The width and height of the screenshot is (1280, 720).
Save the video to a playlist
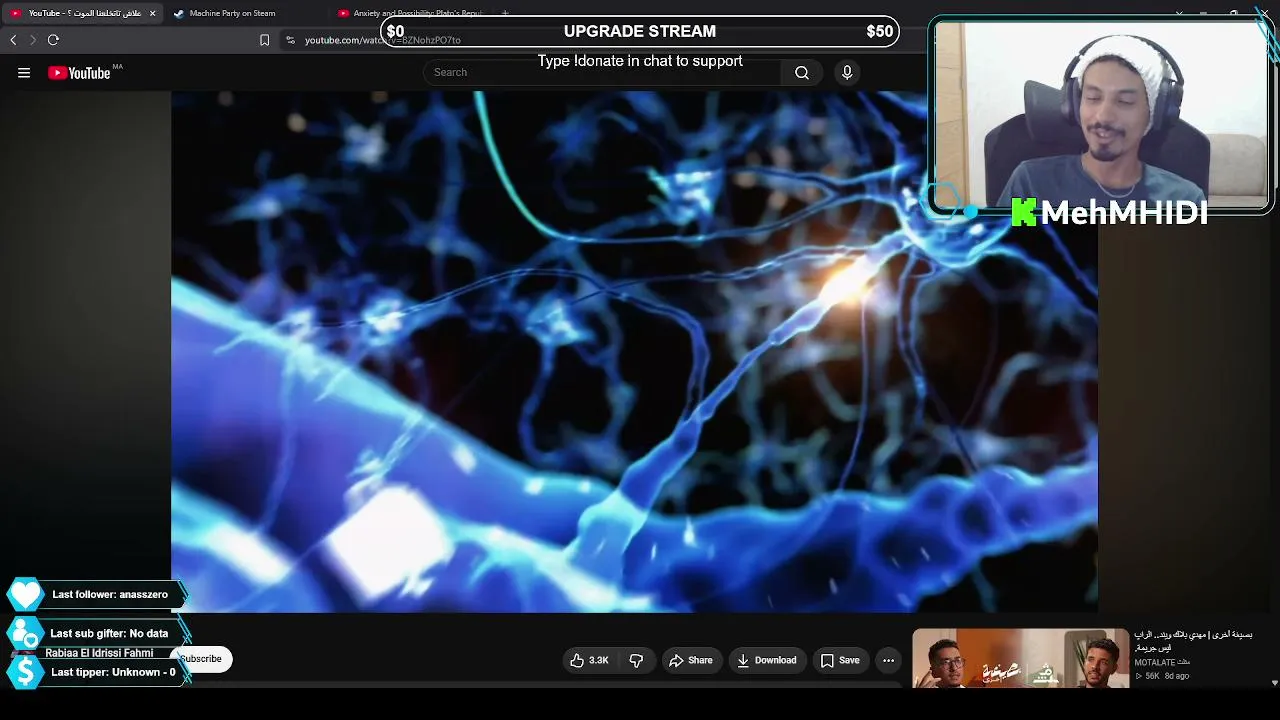point(840,660)
